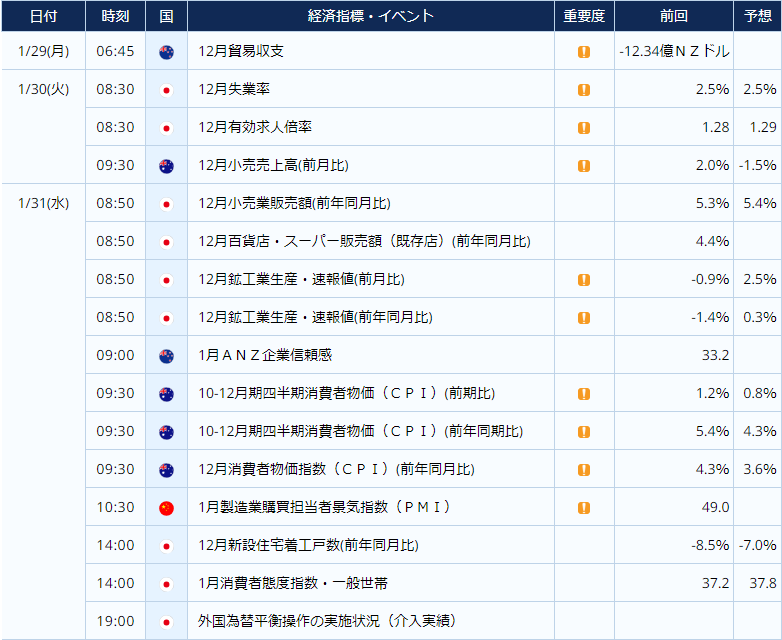The height and width of the screenshot is (640, 782).
Task: Click the importance mark for 12月小売売上高(前月比)
Action: pos(584,166)
